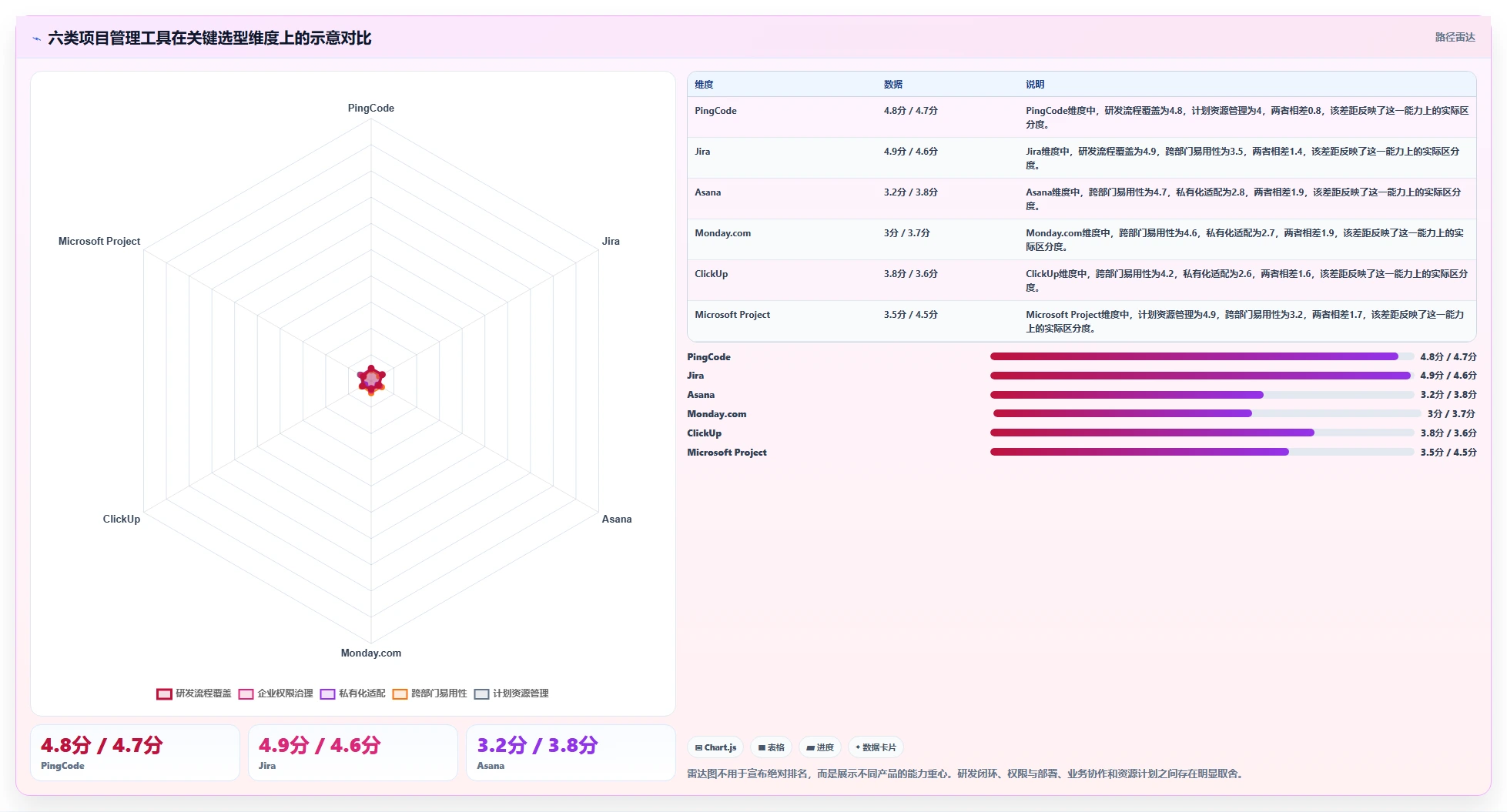Click the Monday.com axis label on the radar
This screenshot has height=812, width=1507.
[371, 653]
